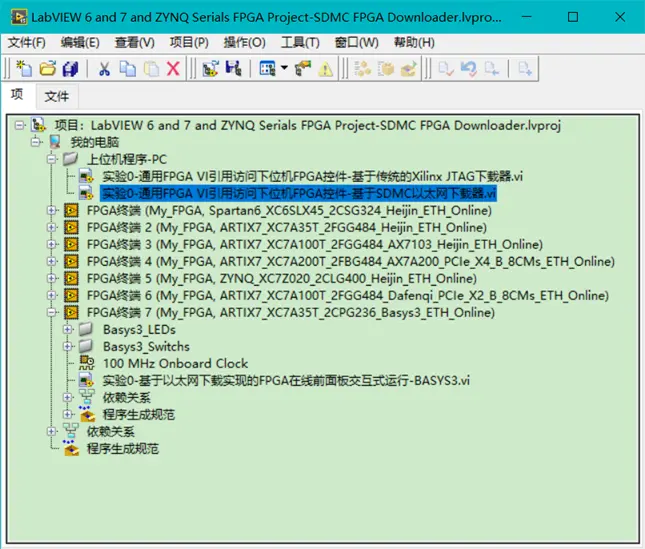Select the 我的电脑 item

pos(94,142)
